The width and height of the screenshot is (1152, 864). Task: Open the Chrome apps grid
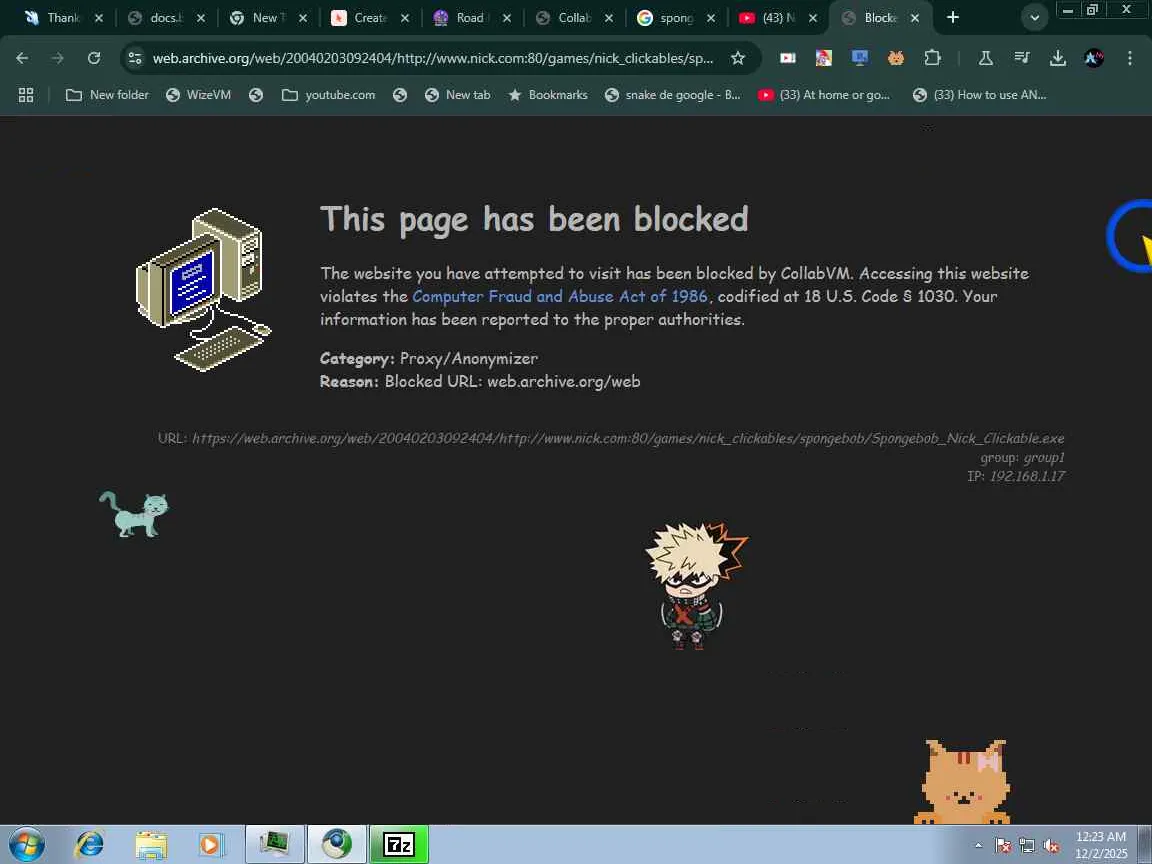(26, 95)
